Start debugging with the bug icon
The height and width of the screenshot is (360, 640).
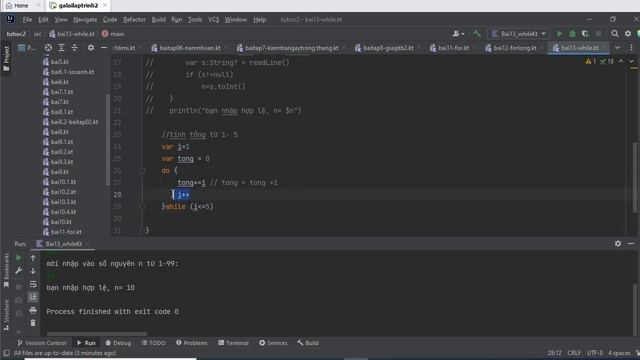pyautogui.click(x=572, y=34)
